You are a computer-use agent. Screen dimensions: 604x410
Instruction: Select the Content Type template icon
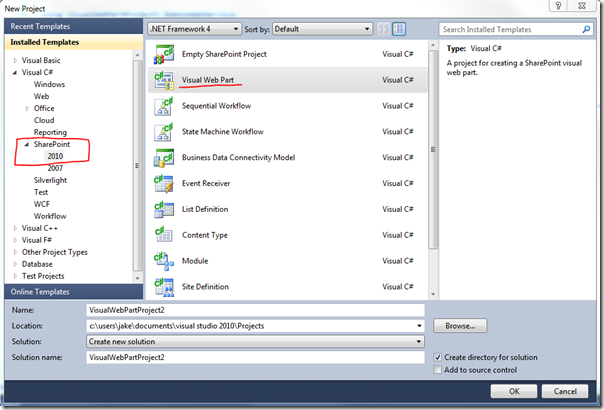(164, 235)
